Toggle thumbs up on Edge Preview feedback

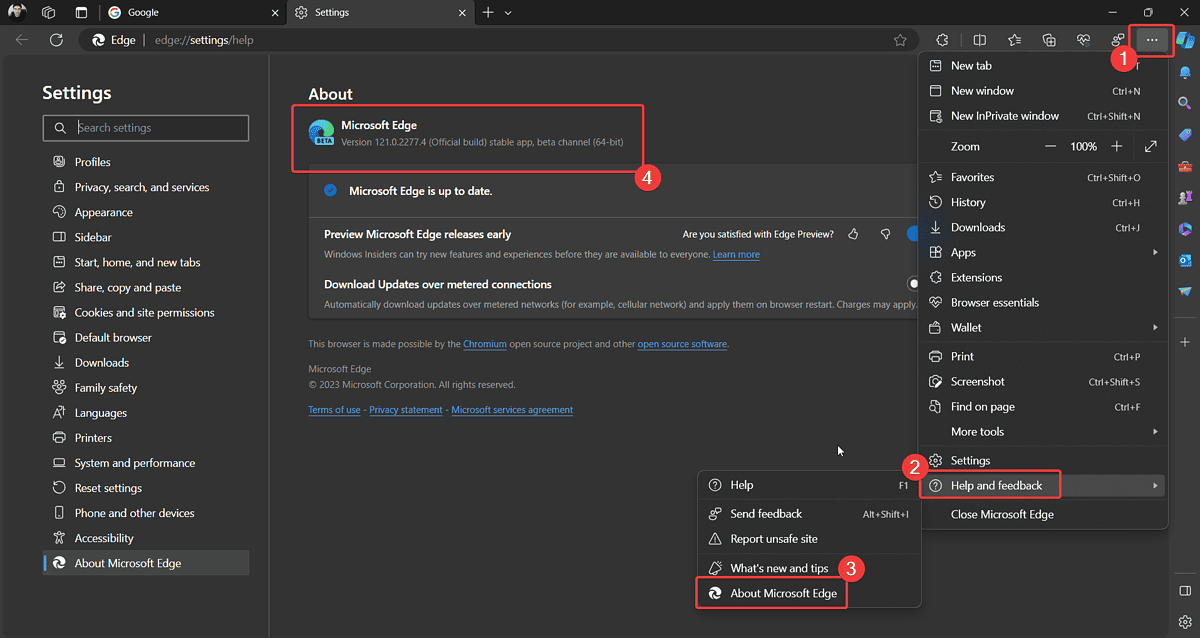coord(853,233)
